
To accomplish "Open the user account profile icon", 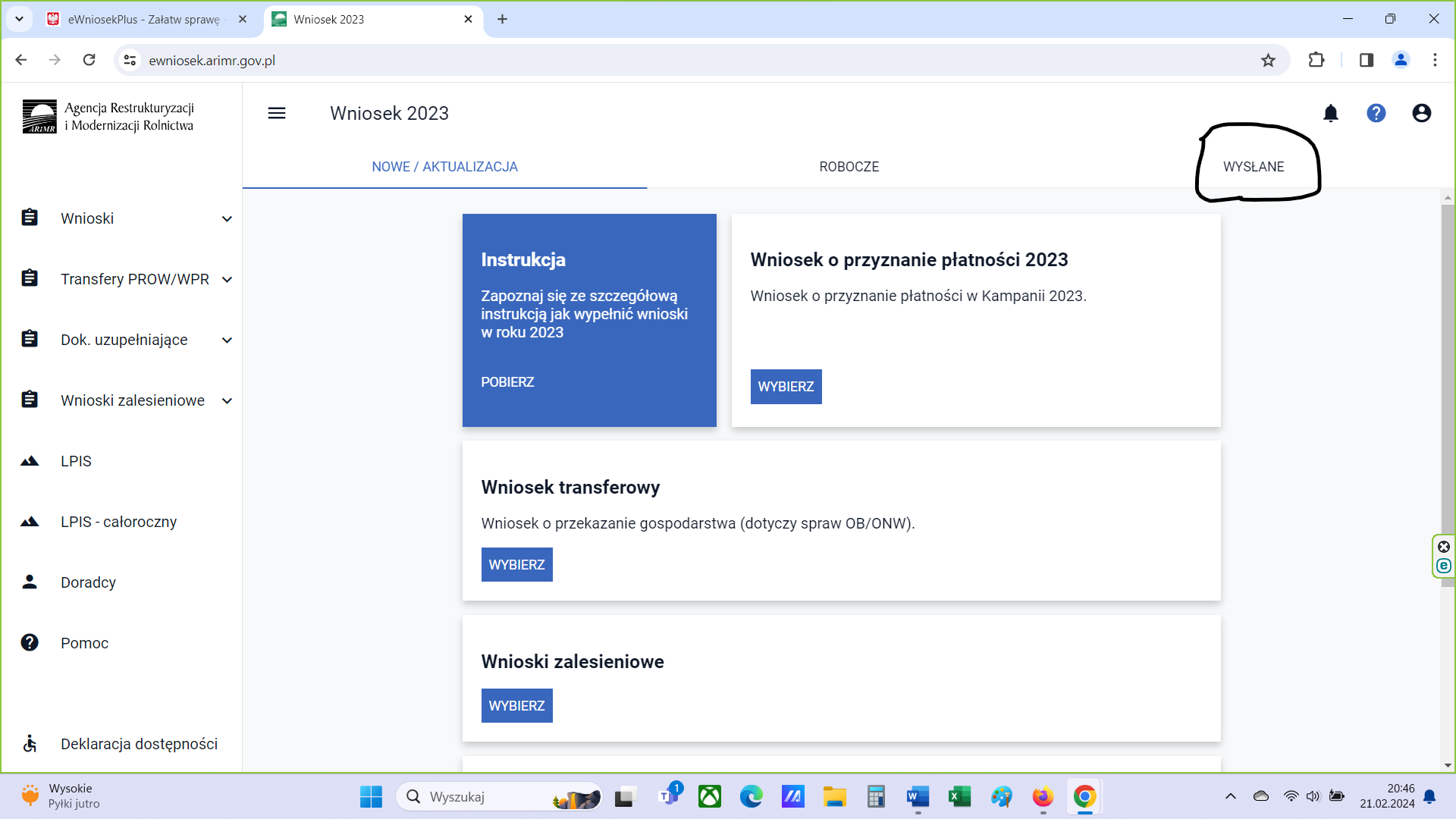I will (x=1421, y=113).
